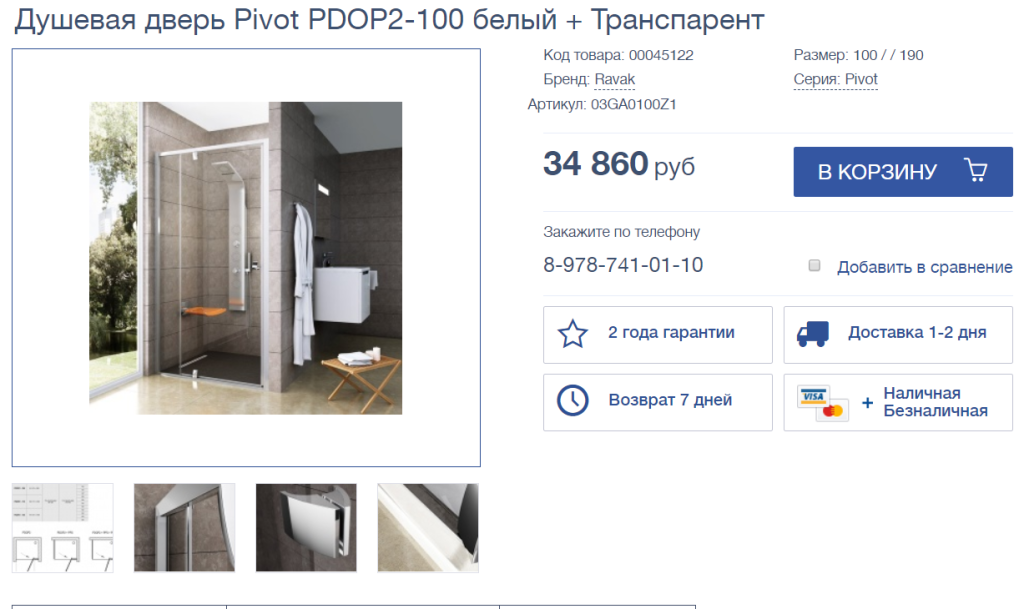Click the phone number 8-978-741-01-10
The image size is (1024, 609).
click(623, 265)
